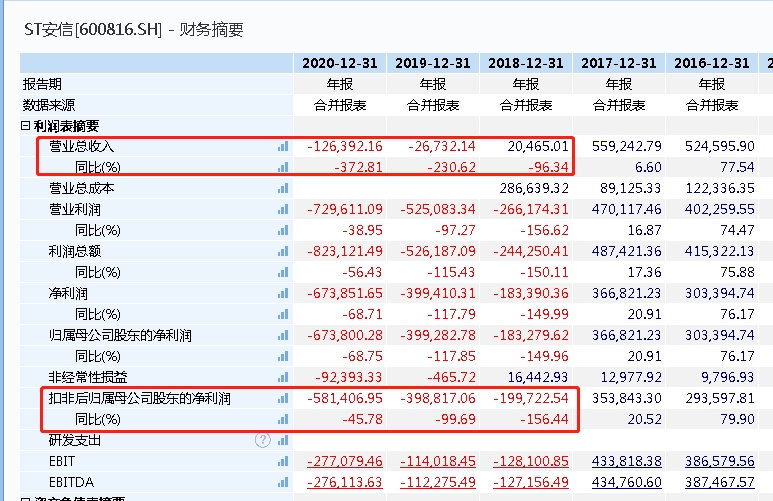Screen dimensions: 773x501
Task: Select 利润总额 value -823,121.49
Action: (x=345, y=251)
